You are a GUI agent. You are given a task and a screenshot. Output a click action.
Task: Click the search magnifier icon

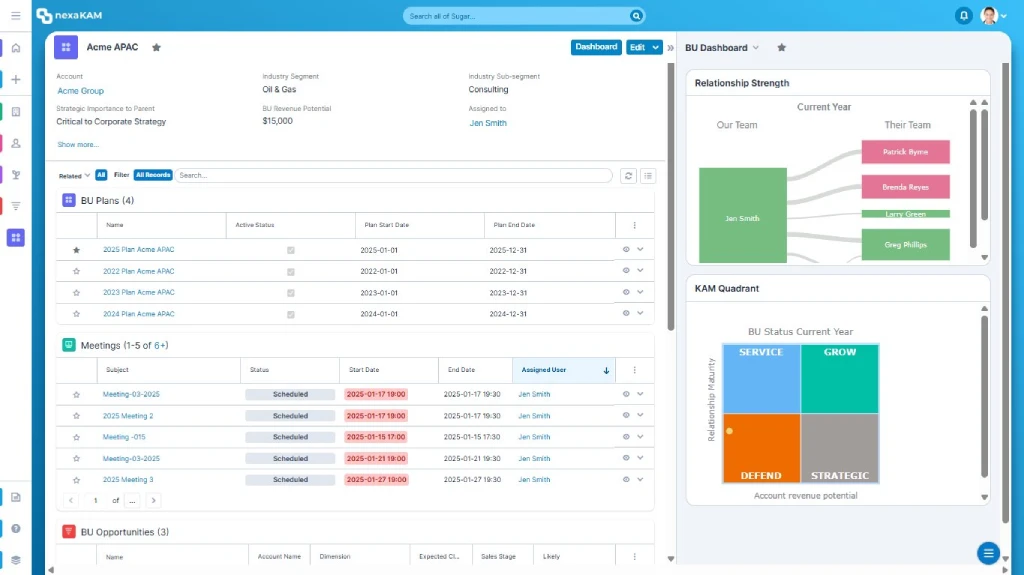tap(636, 16)
